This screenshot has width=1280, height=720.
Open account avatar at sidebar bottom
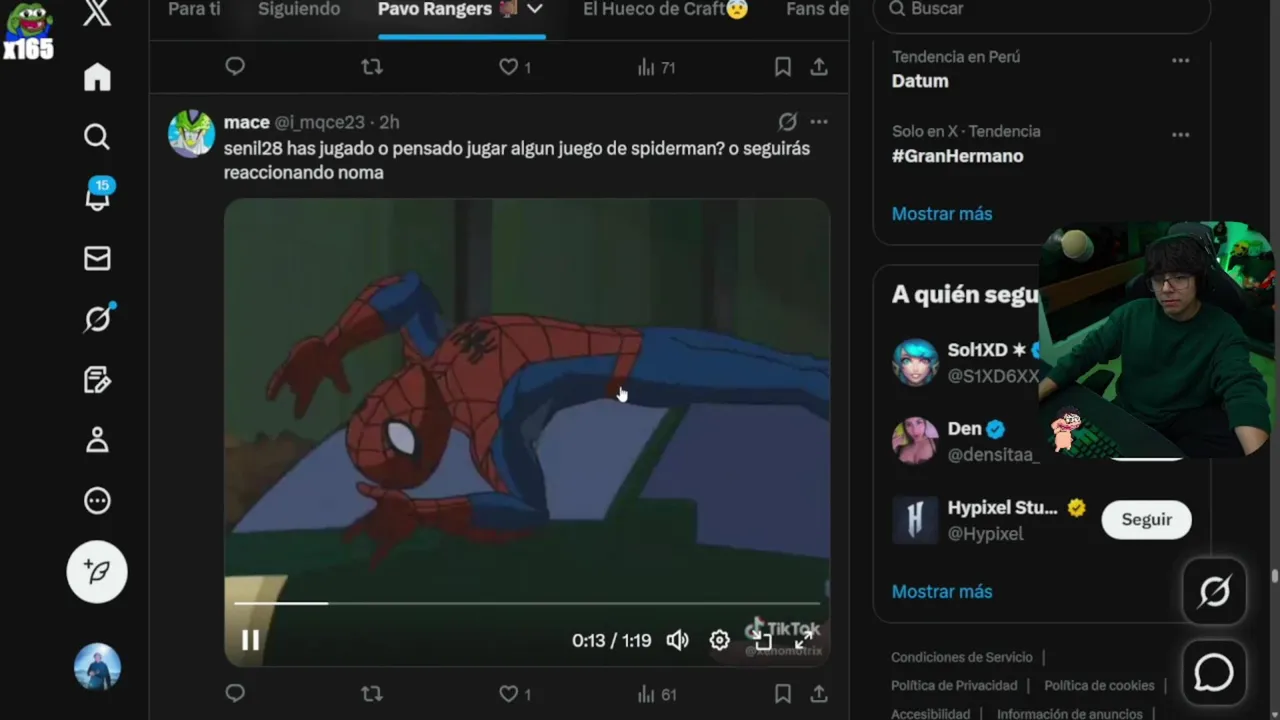pyautogui.click(x=97, y=667)
